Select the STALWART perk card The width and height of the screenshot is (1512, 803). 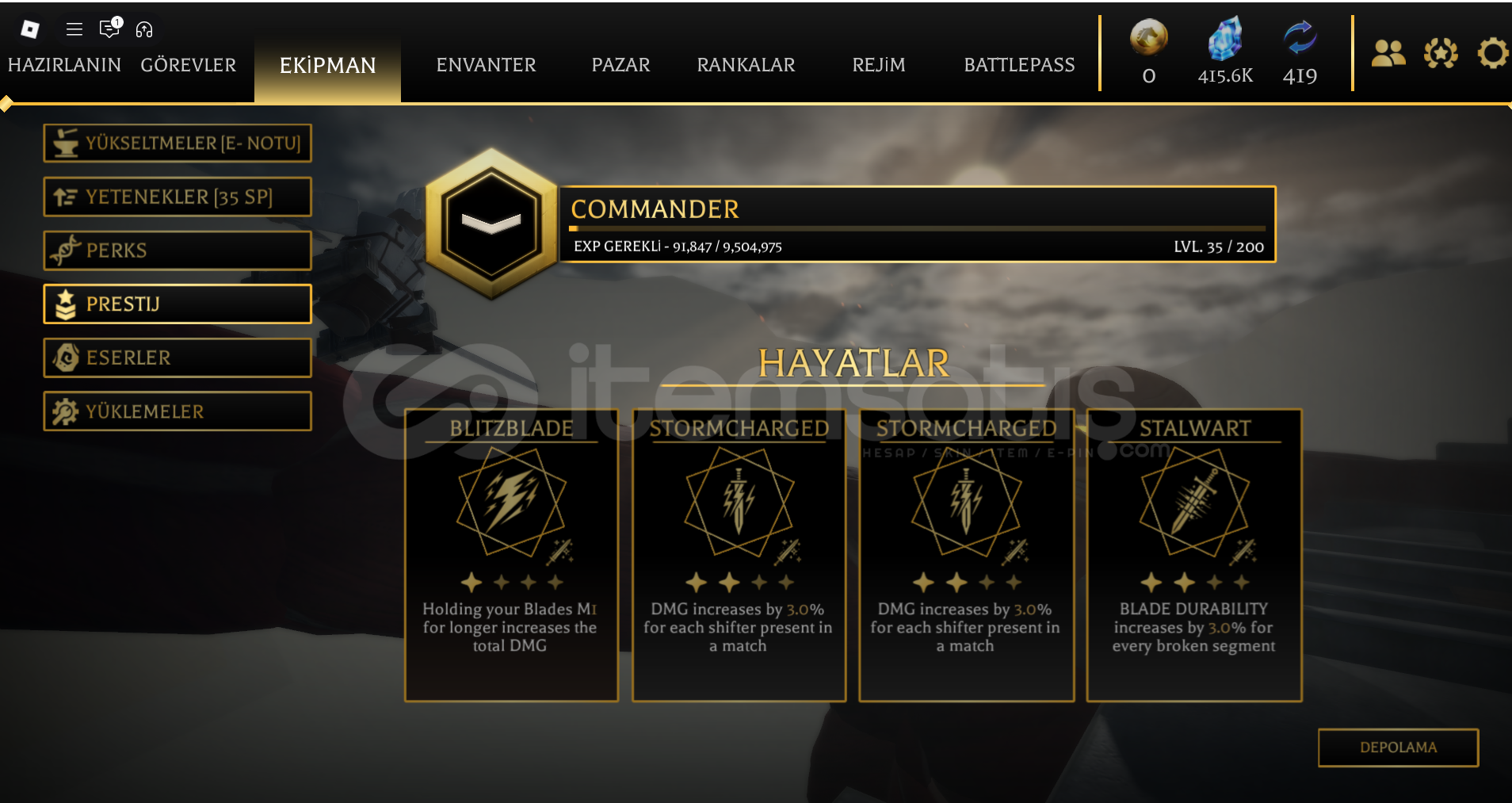(x=1194, y=555)
